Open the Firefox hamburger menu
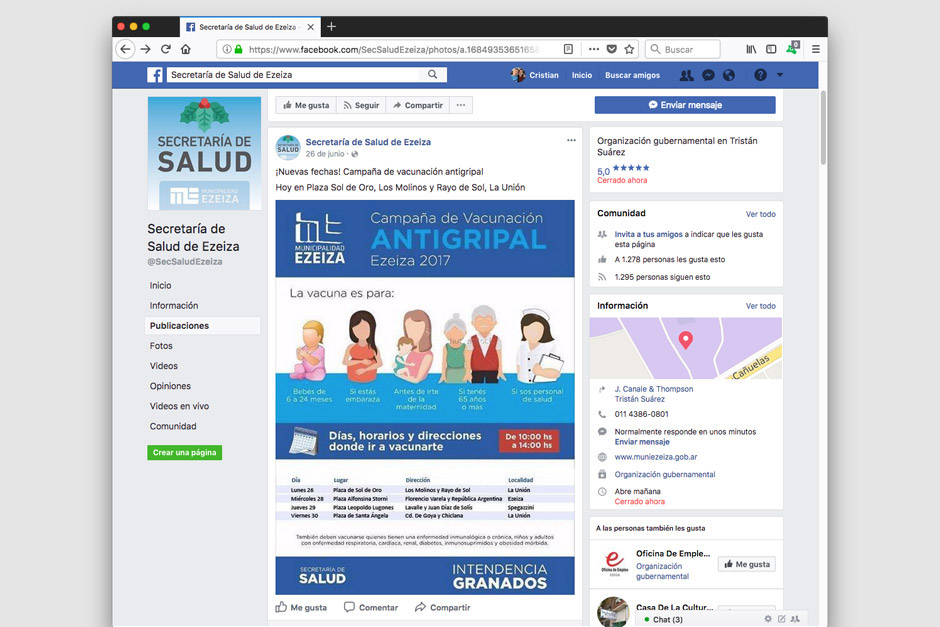940x627 pixels. click(x=815, y=49)
